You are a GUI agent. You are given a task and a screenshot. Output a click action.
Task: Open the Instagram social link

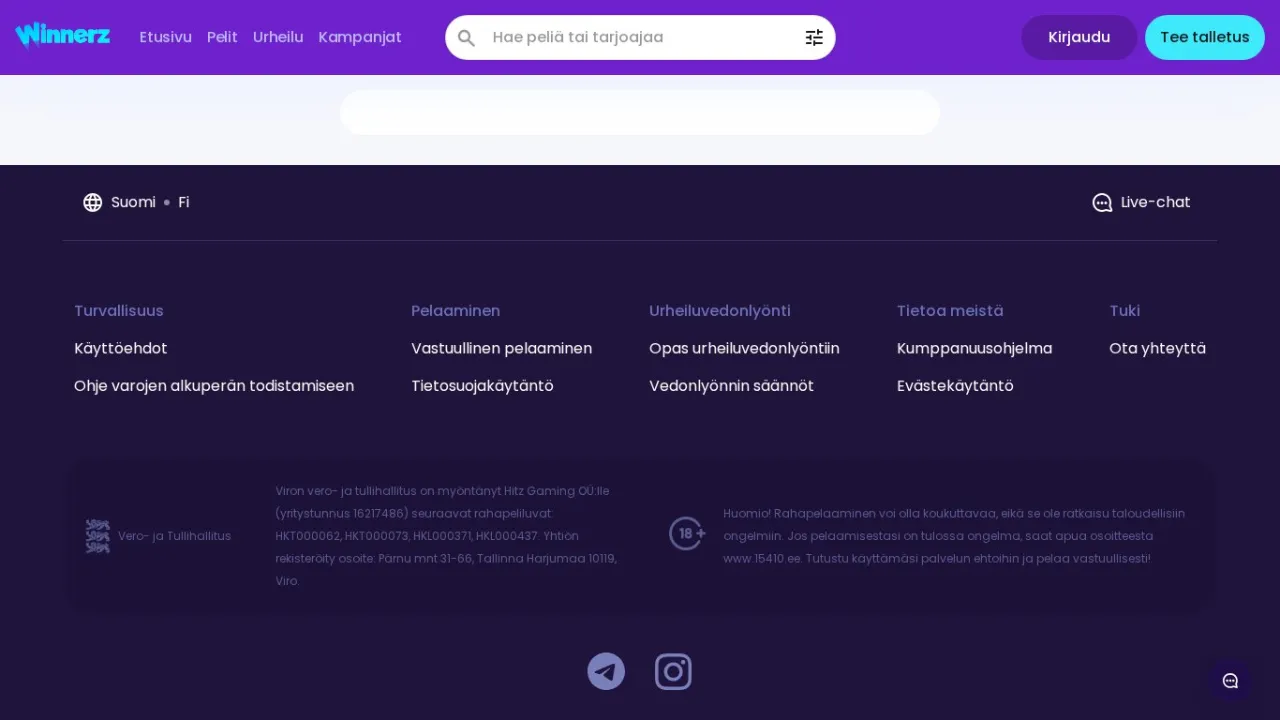[x=673, y=671]
